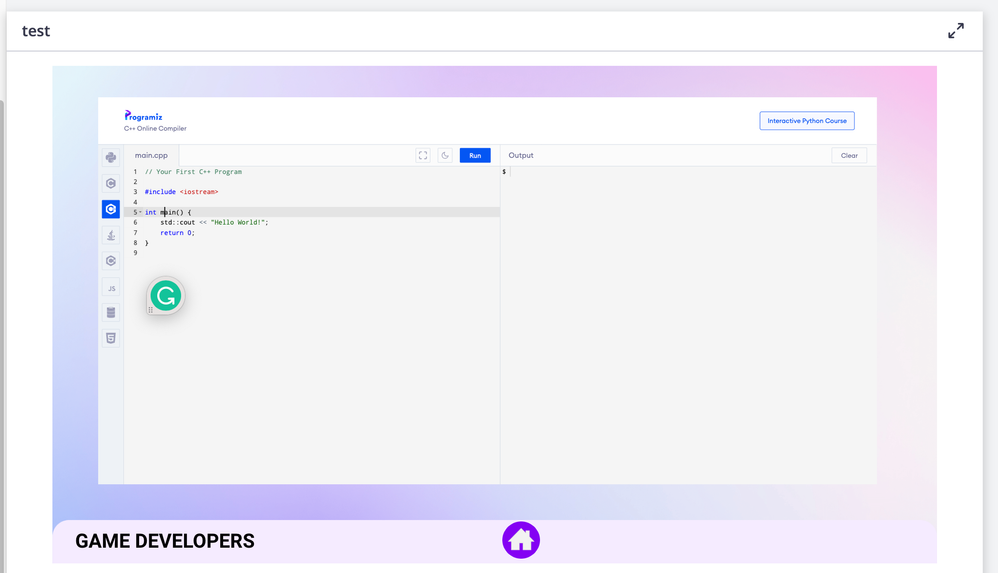Image resolution: width=998 pixels, height=573 pixels.
Task: Select the SQL database icon
Action: (x=111, y=313)
